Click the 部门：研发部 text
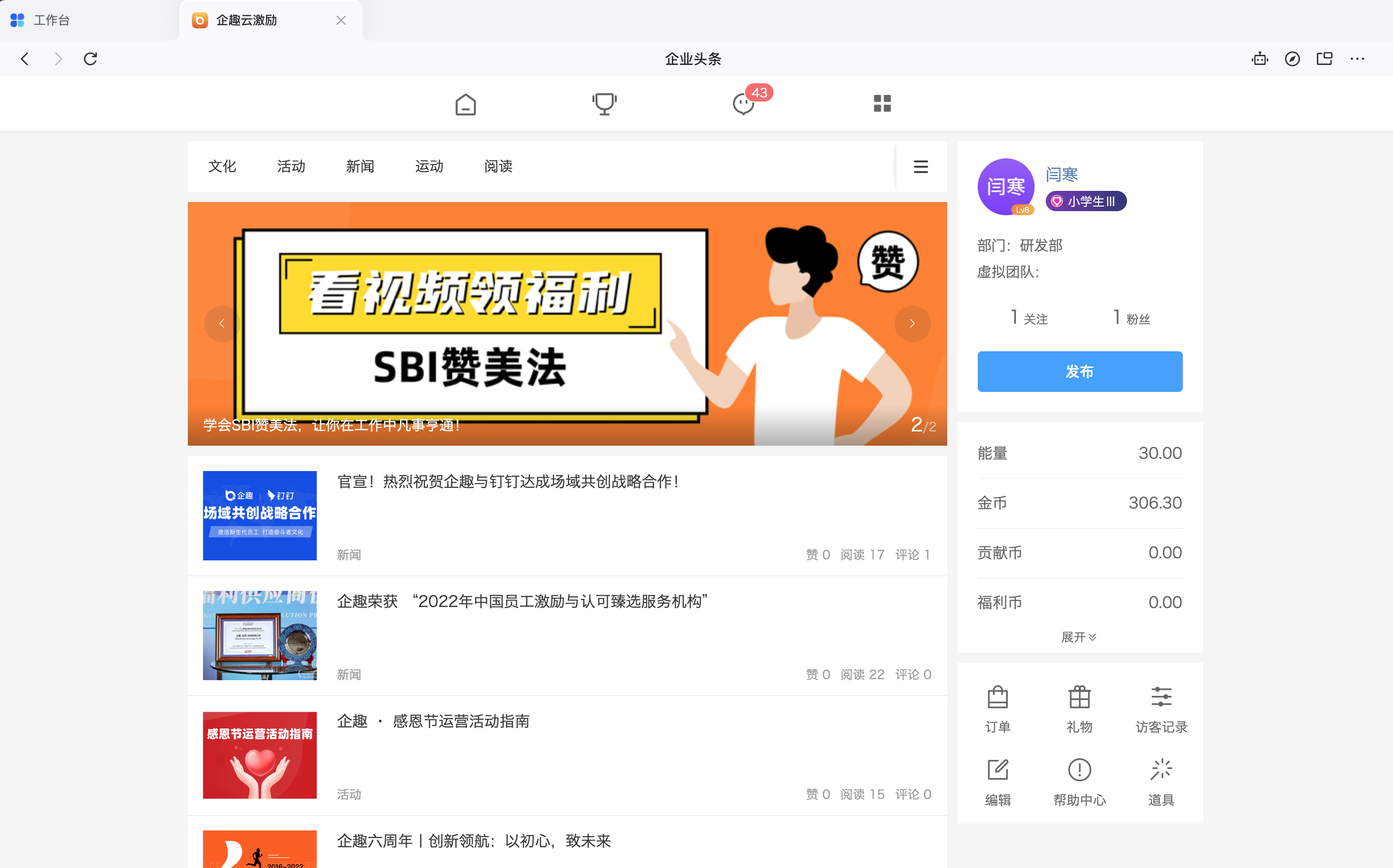This screenshot has height=868, width=1393. [x=1020, y=246]
